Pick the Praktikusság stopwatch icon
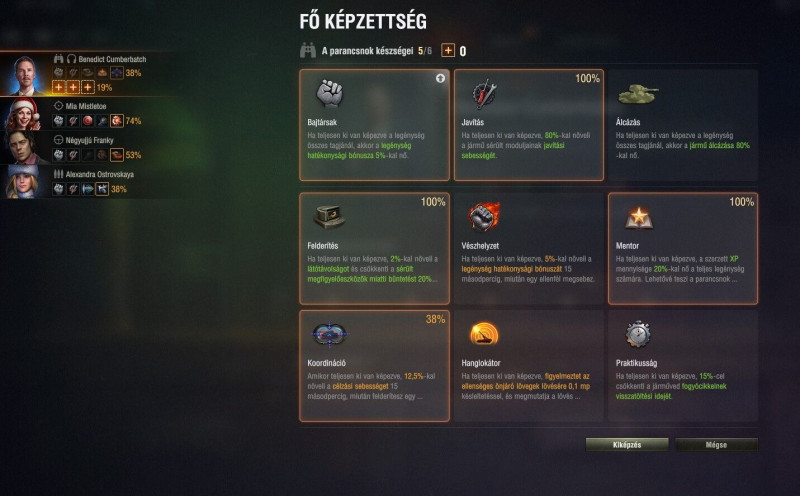Viewport: 800px width, 496px height. click(638, 334)
